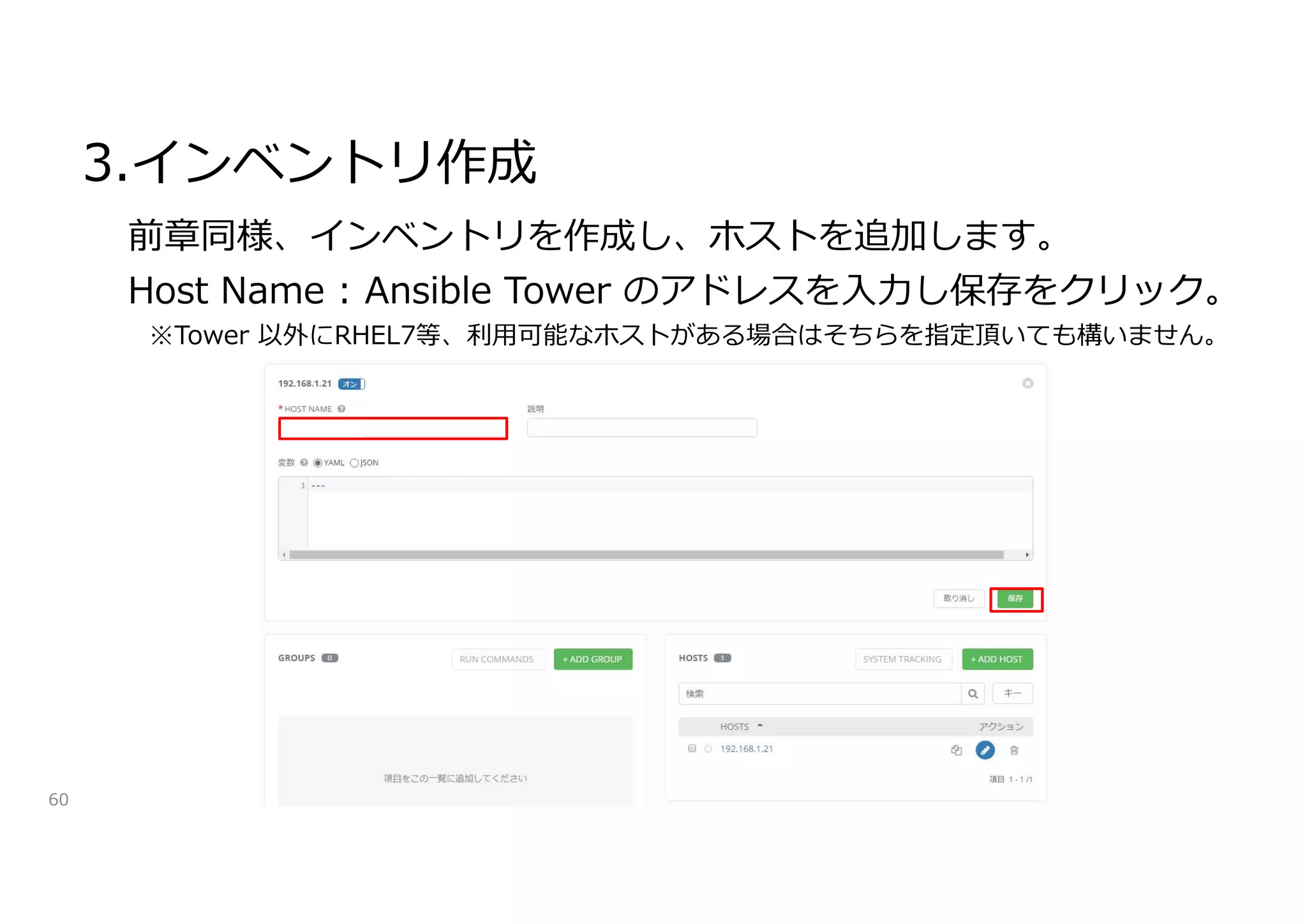Sort by the HOSTS column header arrow
The image size is (1307, 924).
click(x=760, y=726)
